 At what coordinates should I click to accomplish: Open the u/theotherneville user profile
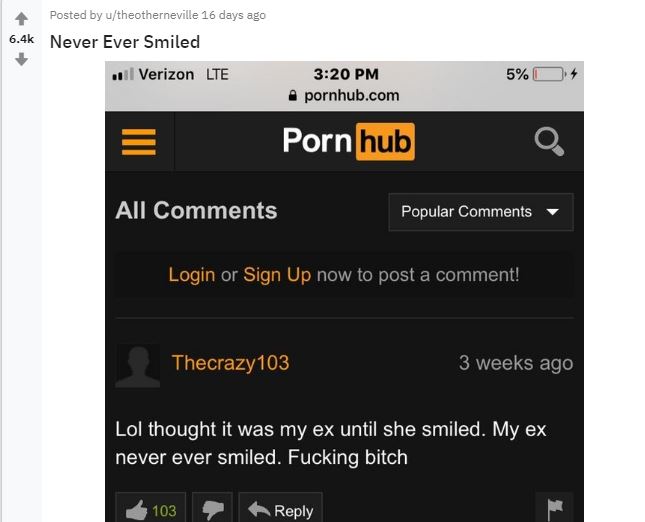click(x=152, y=15)
